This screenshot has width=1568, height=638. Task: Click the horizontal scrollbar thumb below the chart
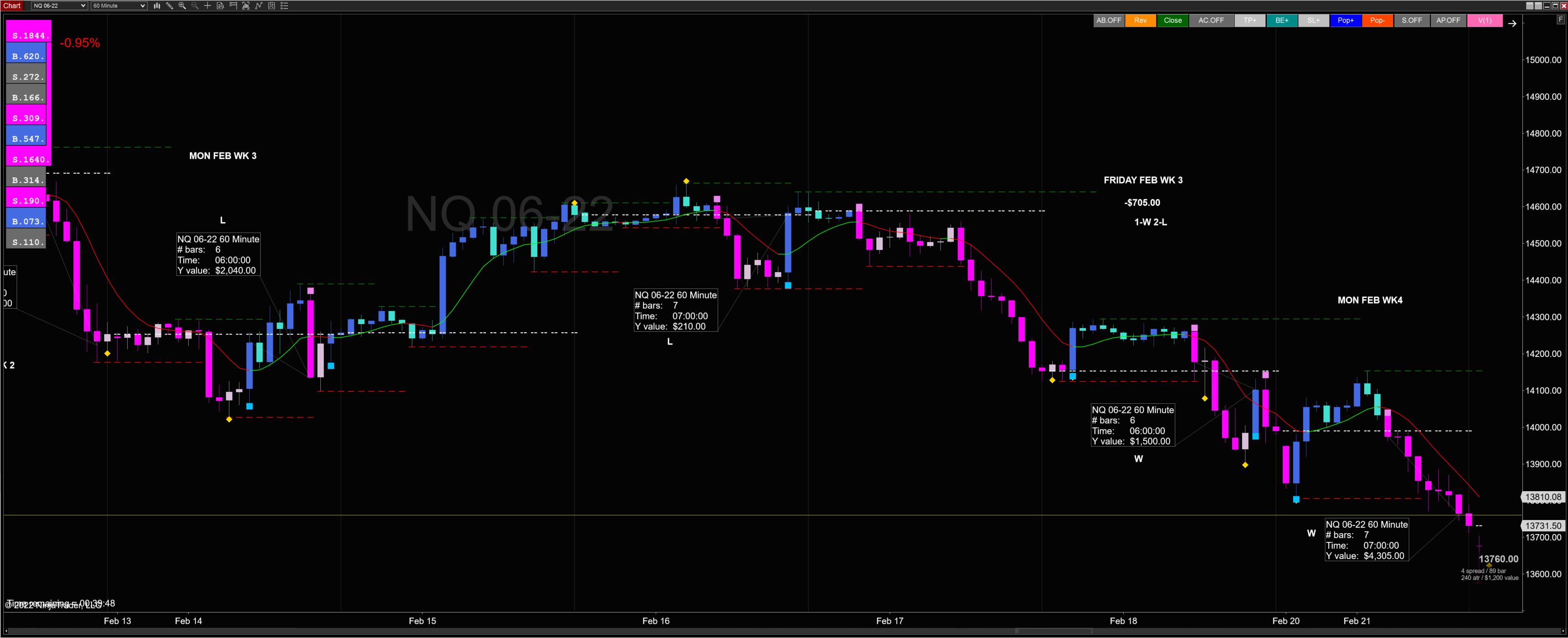pos(1054,631)
